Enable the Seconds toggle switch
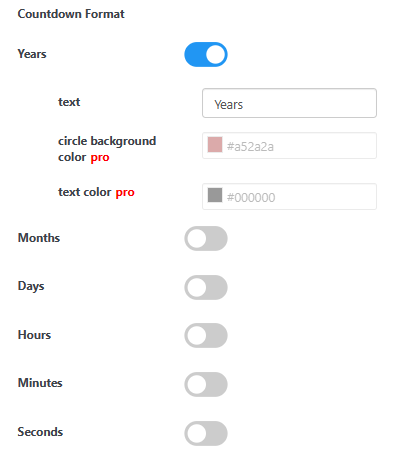Viewport: 397px width, 454px height. click(206, 433)
